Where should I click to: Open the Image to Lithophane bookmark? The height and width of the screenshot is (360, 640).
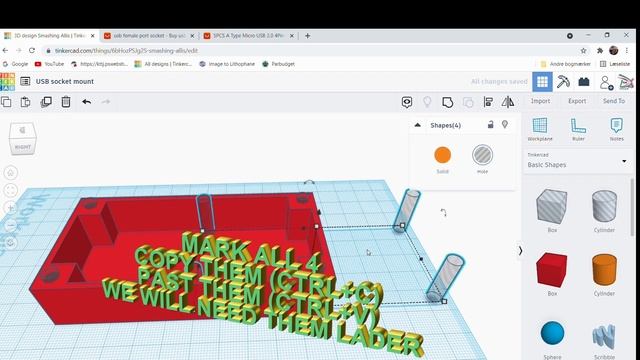pos(227,64)
